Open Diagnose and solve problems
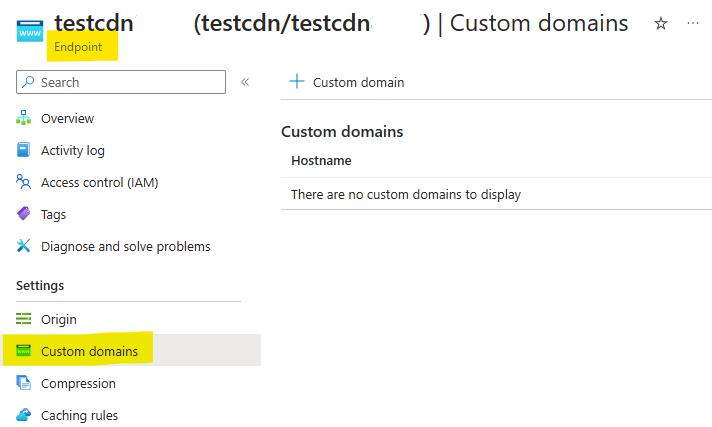712x427 pixels. point(126,247)
